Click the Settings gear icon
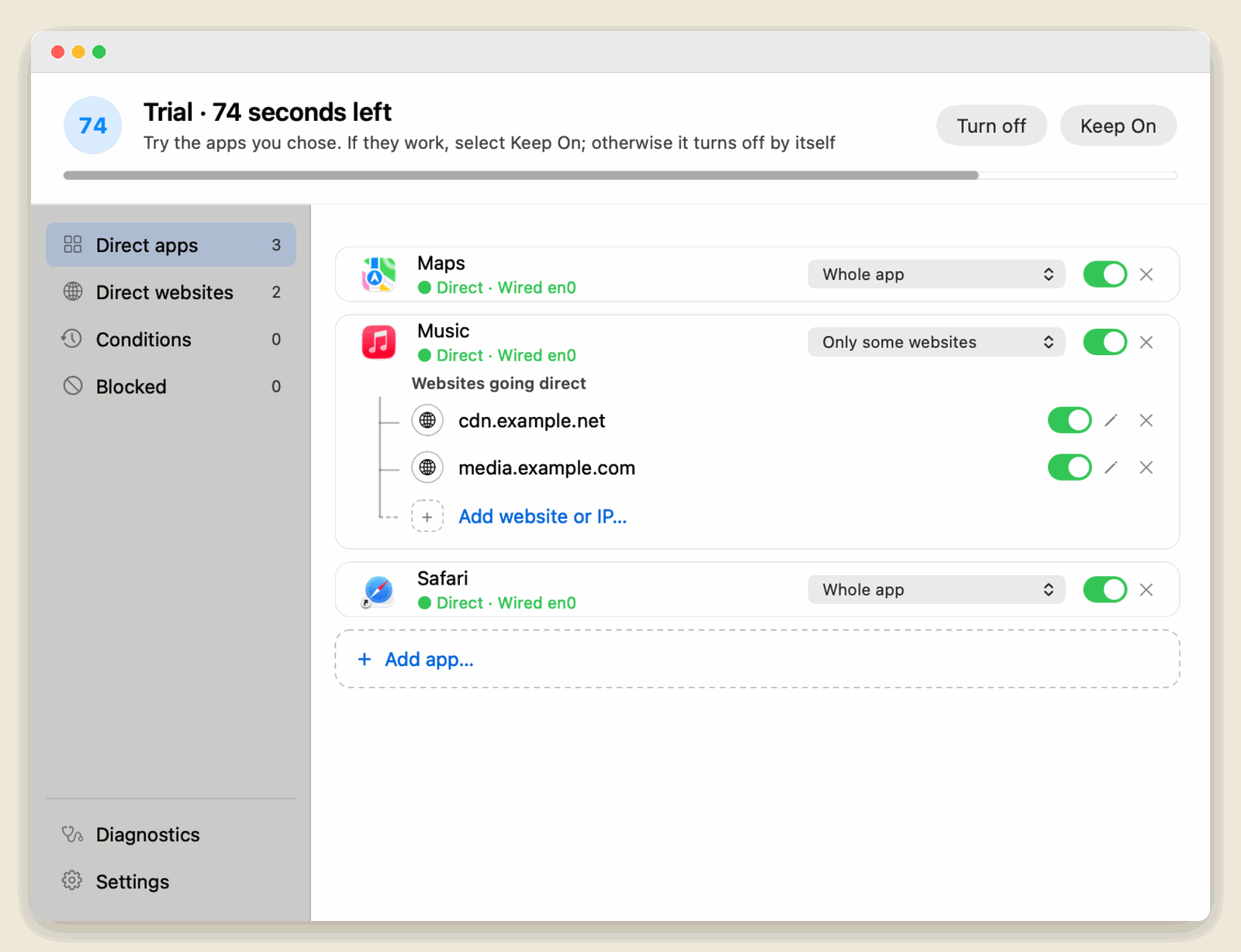 click(73, 881)
